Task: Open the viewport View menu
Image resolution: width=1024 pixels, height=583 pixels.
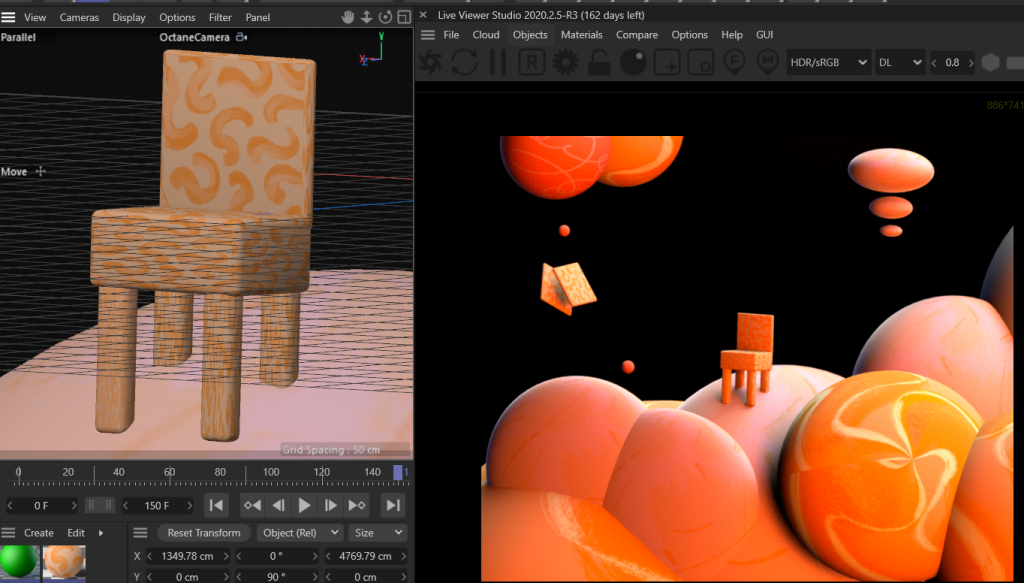Action: pos(35,17)
